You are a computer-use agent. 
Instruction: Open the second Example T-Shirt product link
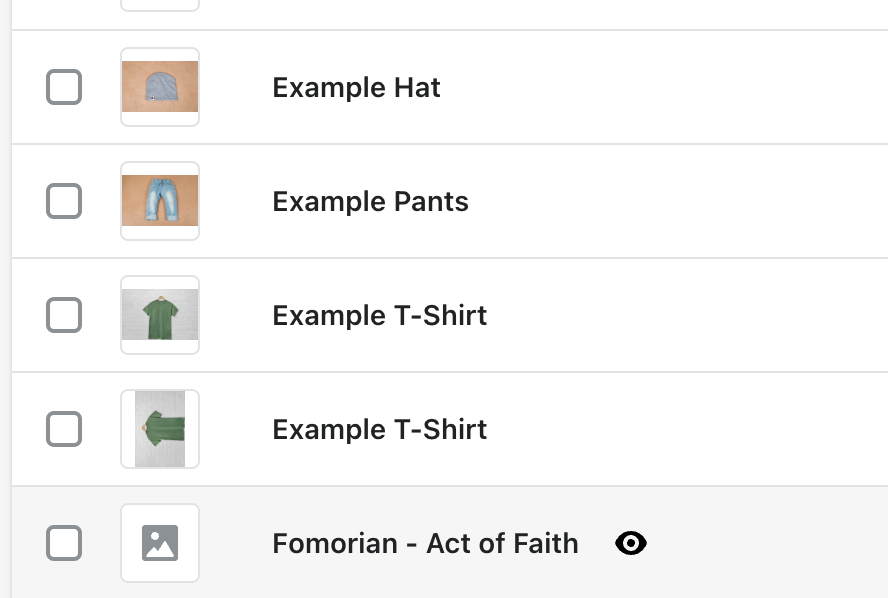[x=379, y=429]
